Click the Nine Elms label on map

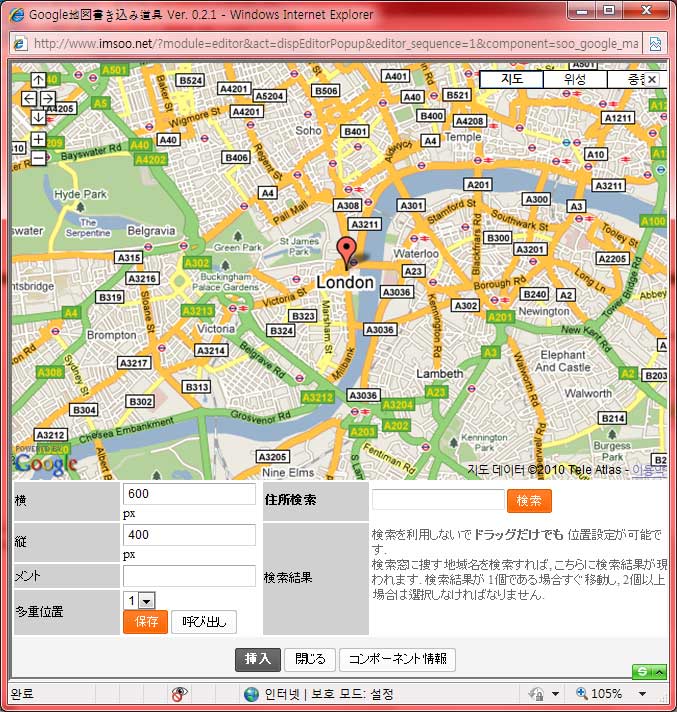coord(288,473)
